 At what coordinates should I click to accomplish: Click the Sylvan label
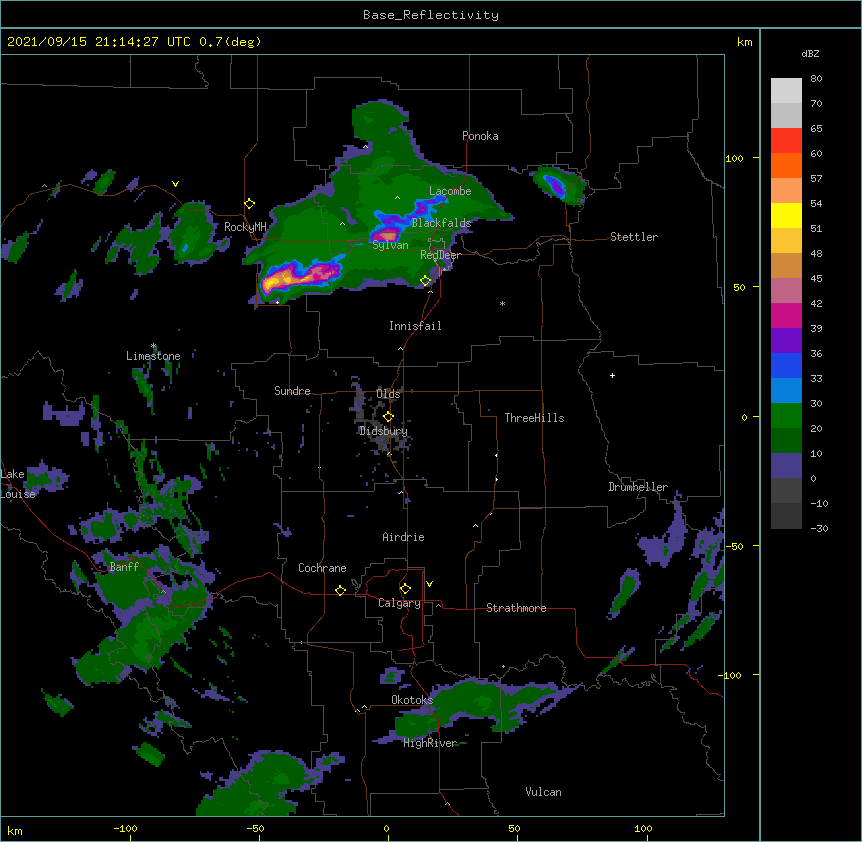point(390,245)
